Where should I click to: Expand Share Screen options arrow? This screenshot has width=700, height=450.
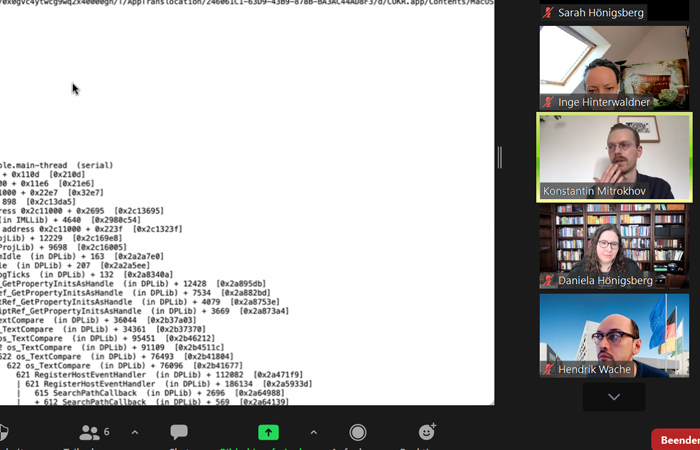[313, 432]
